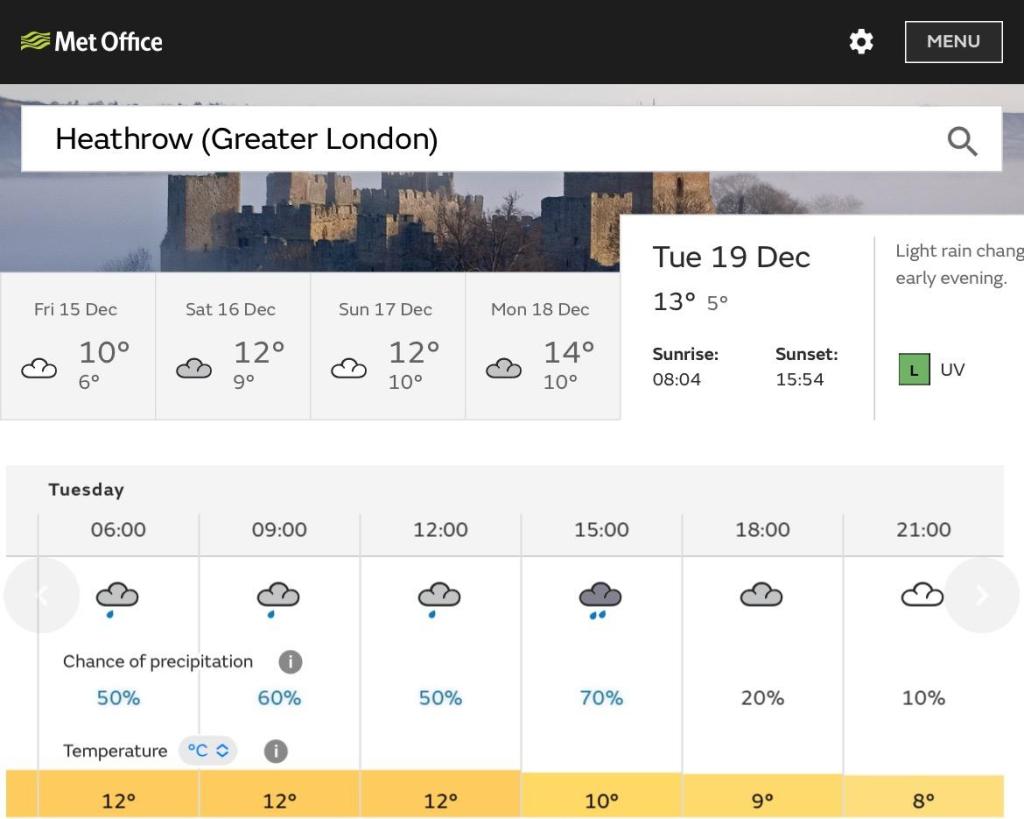Image resolution: width=1024 pixels, height=819 pixels.
Task: Click the Met Office logo
Action: tap(91, 42)
